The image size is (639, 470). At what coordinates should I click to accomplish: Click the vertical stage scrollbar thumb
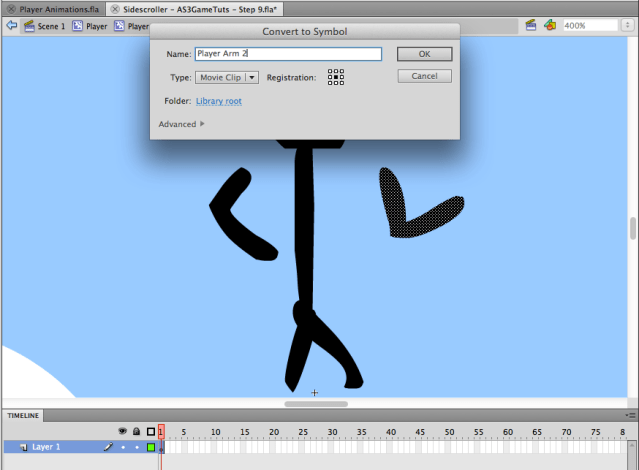click(x=632, y=228)
